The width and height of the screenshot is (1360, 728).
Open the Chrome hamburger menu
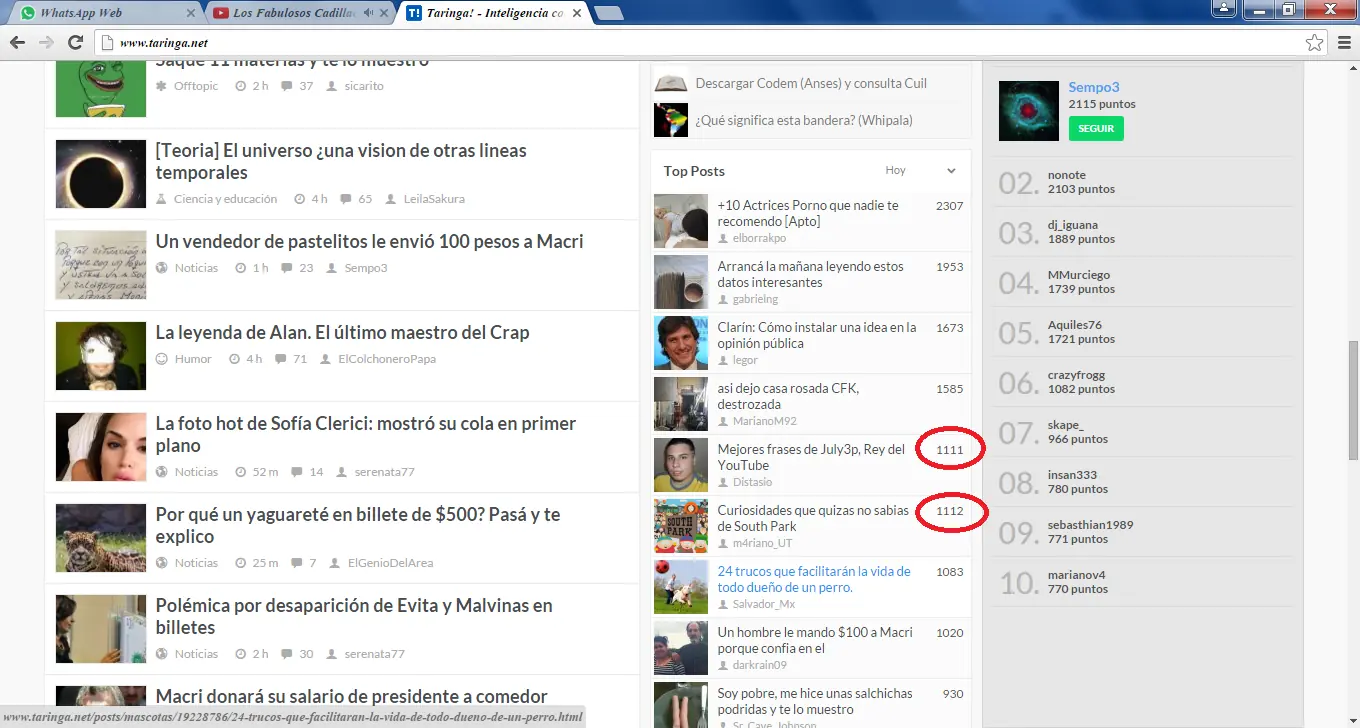point(1342,43)
